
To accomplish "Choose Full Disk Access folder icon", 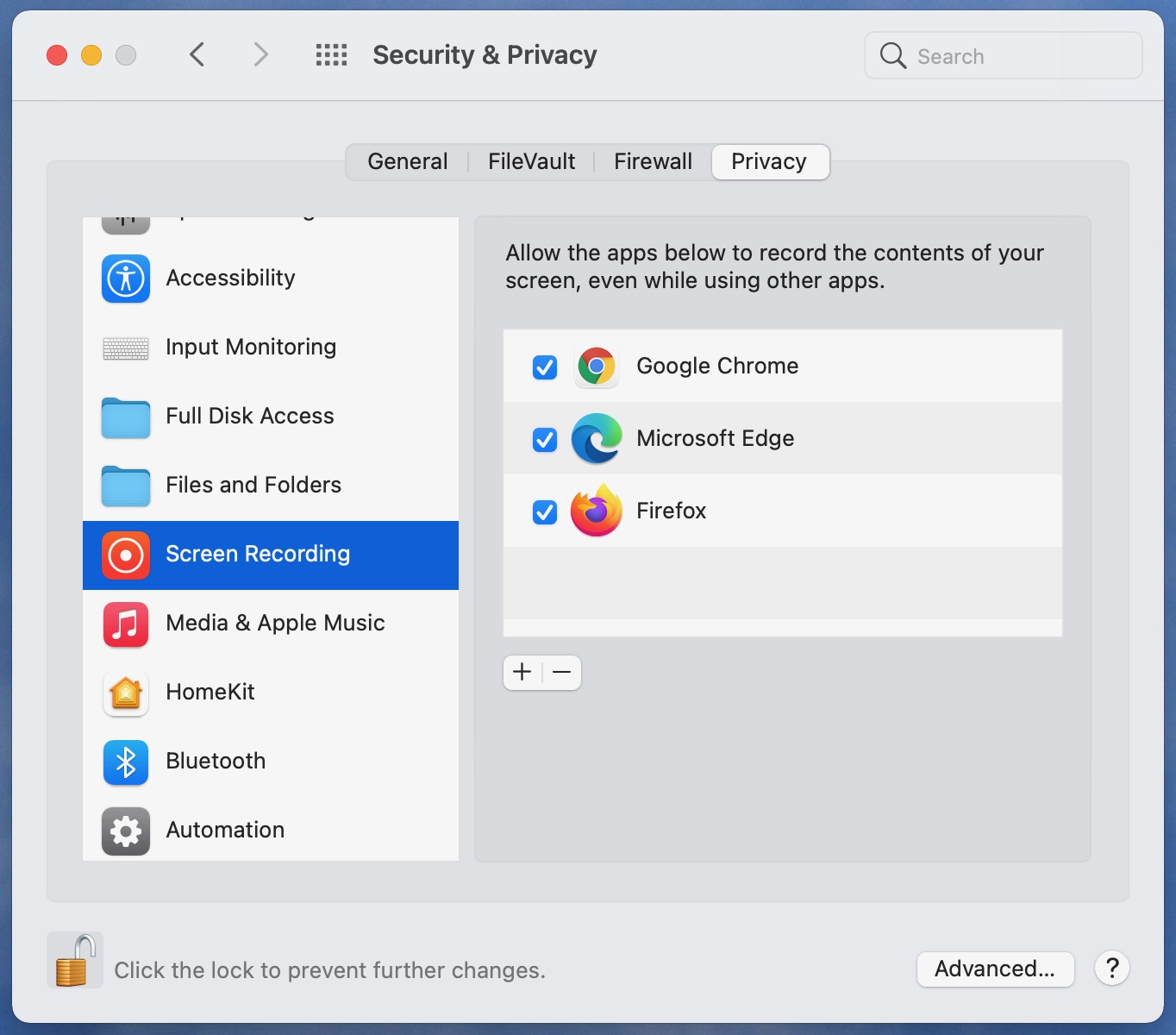I will [126, 417].
